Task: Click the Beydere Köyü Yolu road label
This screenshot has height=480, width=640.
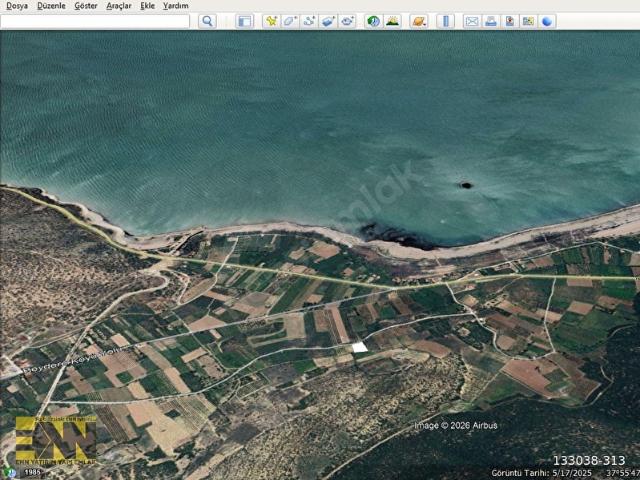Action: click(73, 360)
